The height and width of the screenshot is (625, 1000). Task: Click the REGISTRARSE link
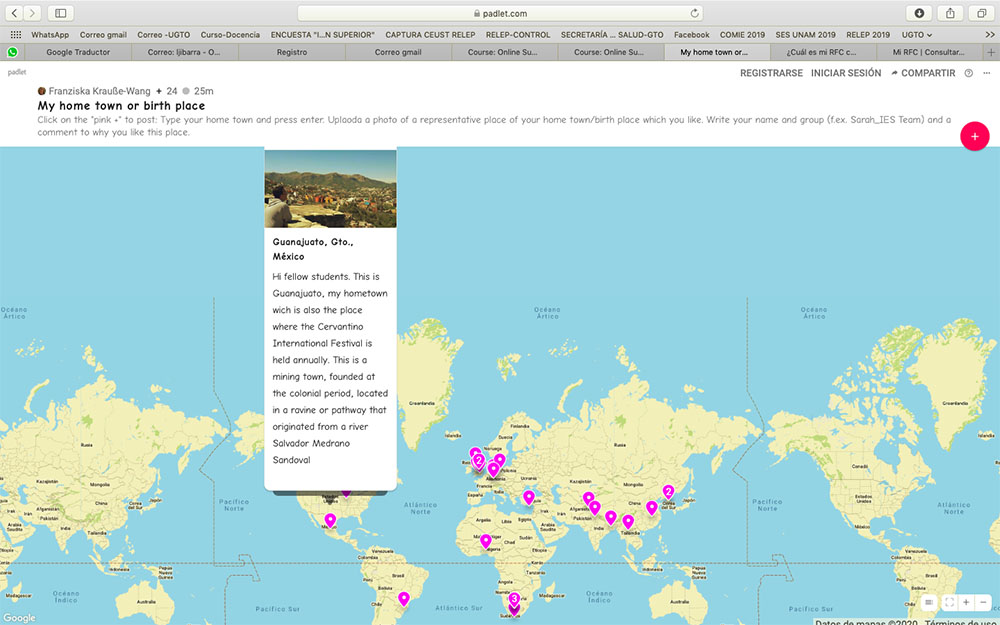click(x=771, y=73)
